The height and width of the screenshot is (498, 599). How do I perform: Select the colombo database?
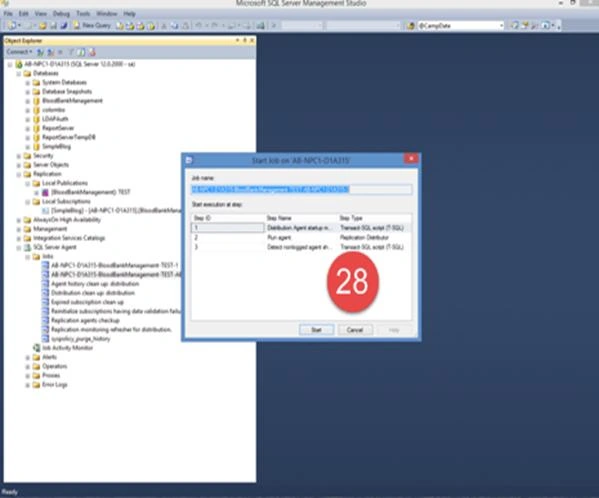pyautogui.click(x=53, y=110)
